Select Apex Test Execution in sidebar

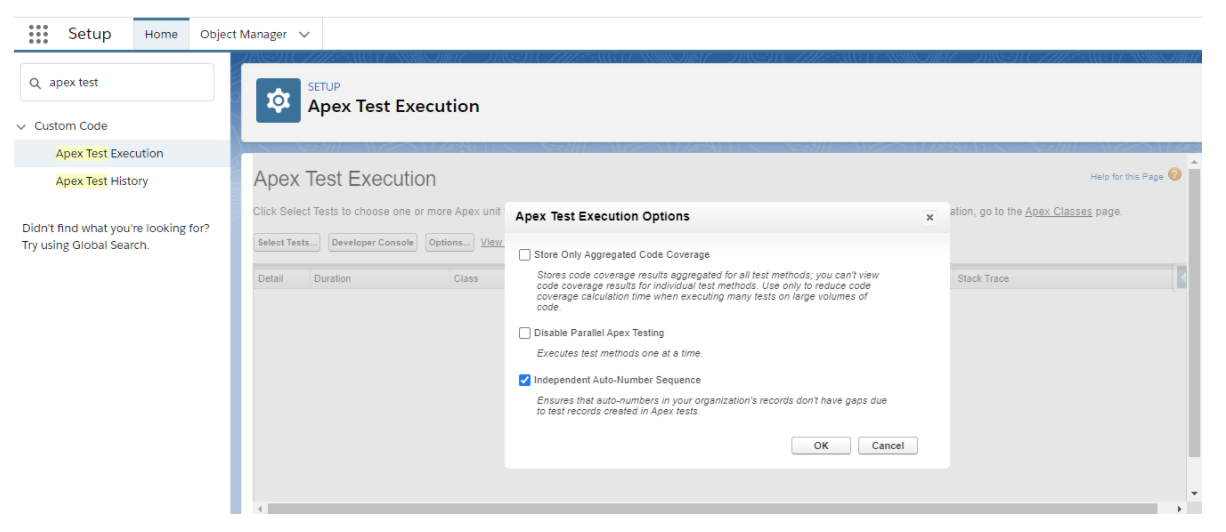tap(109, 153)
